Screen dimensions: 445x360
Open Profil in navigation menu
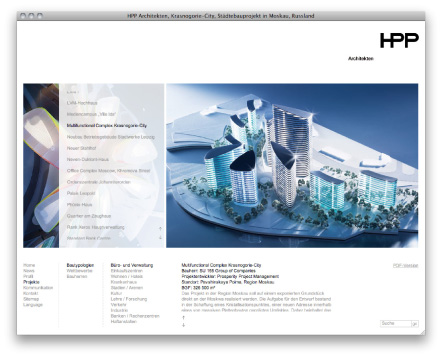(x=28, y=277)
